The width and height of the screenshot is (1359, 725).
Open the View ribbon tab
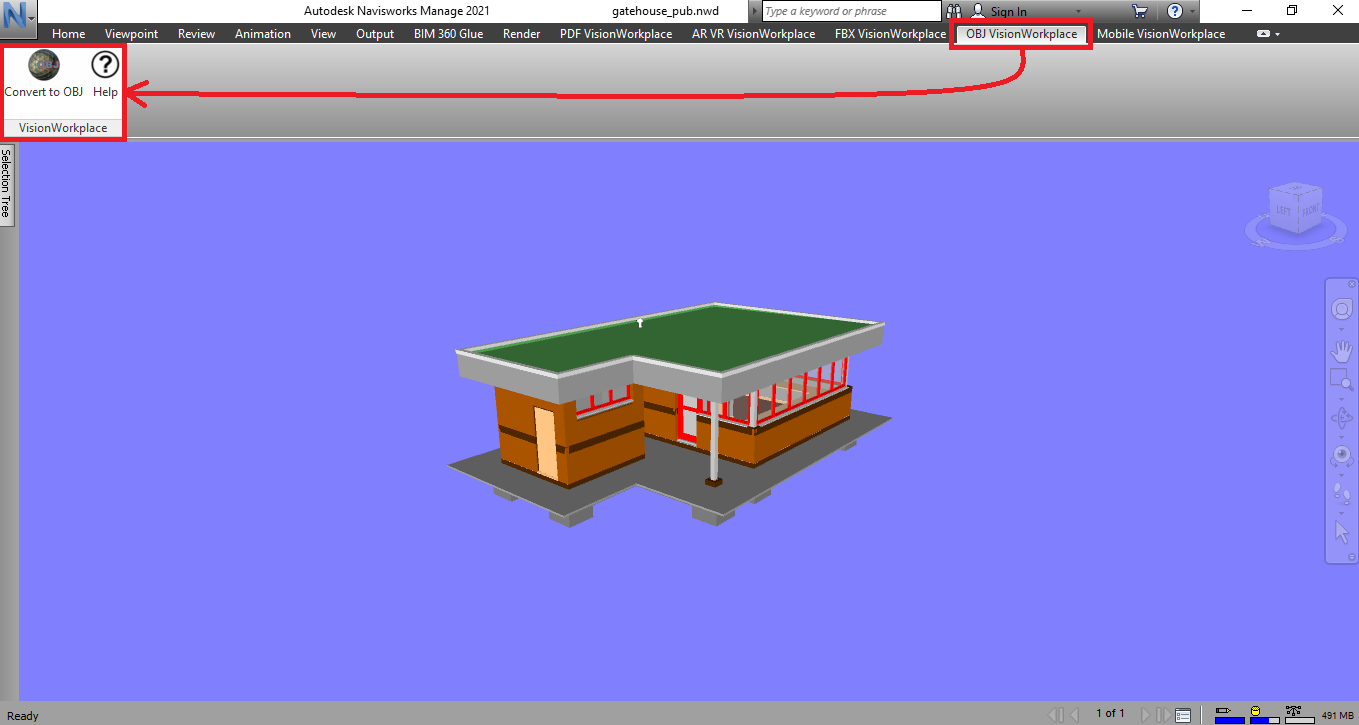coord(323,34)
